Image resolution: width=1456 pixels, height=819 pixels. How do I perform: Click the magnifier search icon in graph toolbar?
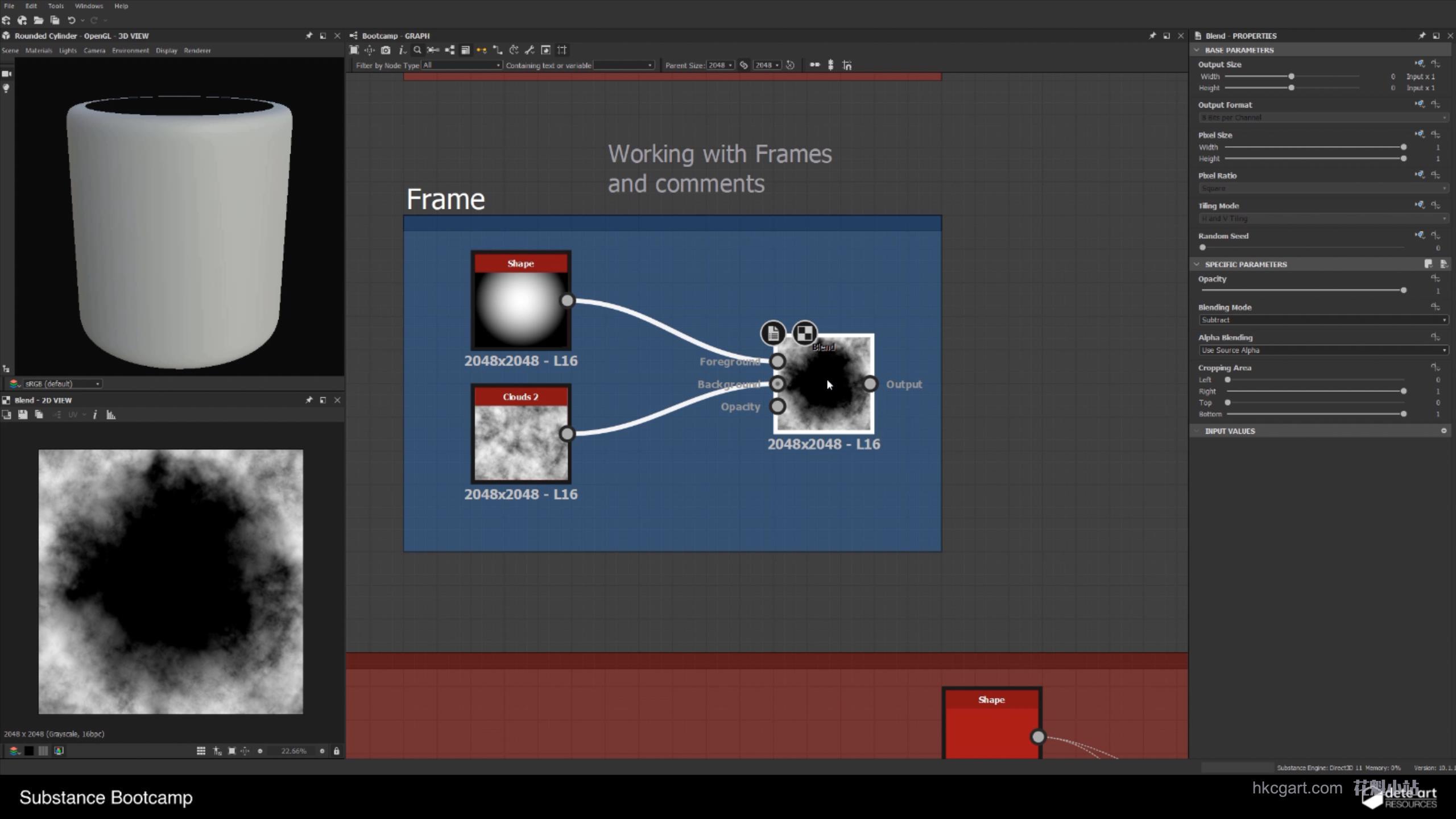417,50
